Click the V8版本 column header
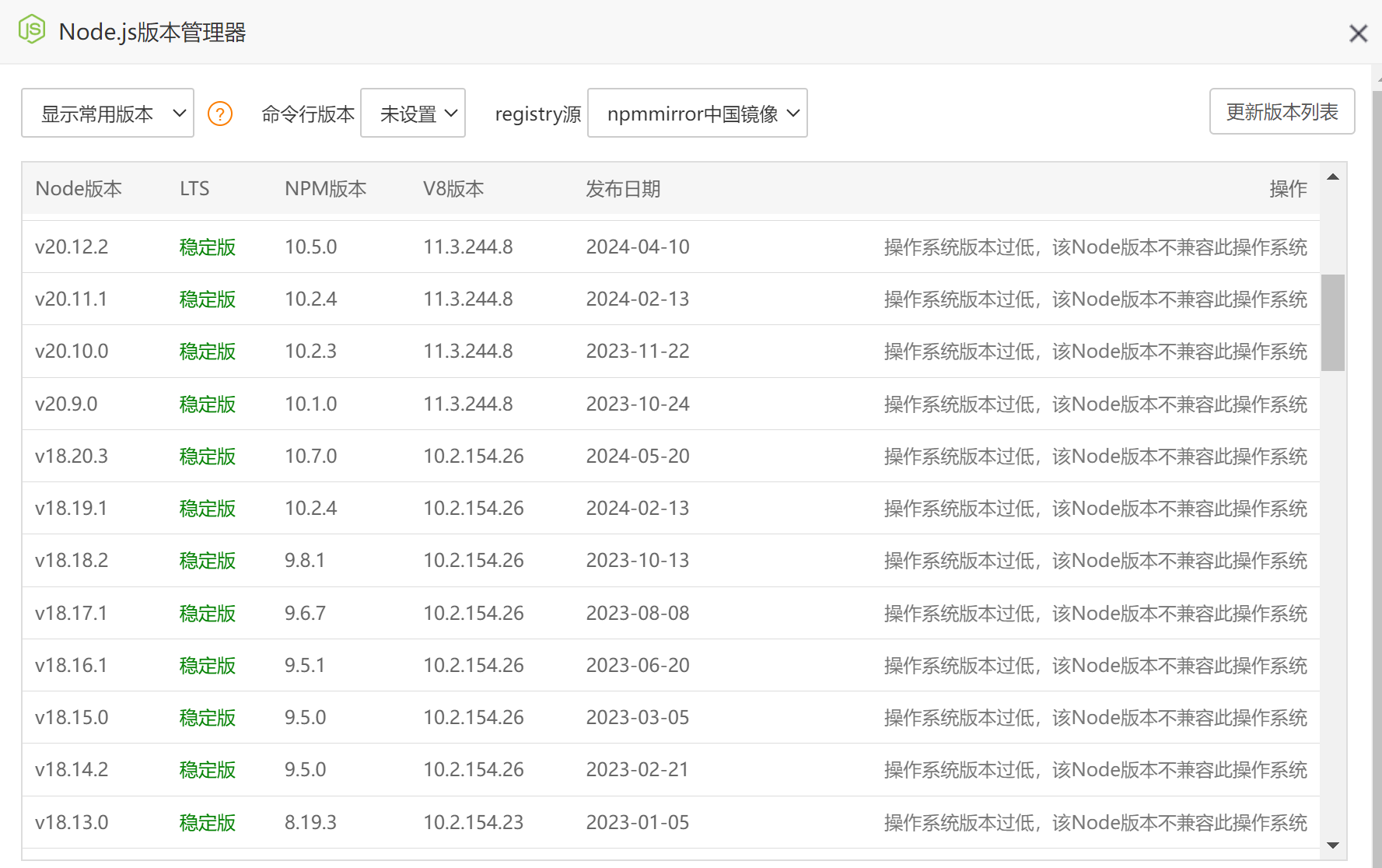1382x868 pixels. pyautogui.click(x=453, y=189)
